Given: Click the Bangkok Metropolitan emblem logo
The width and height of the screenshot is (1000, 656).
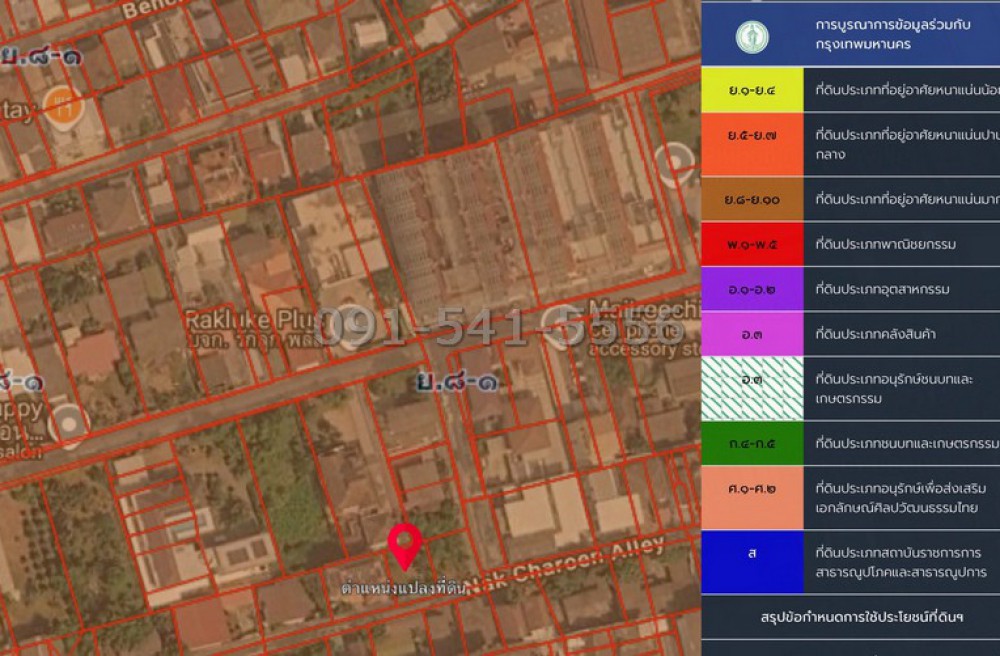Looking at the screenshot, I should coord(752,37).
